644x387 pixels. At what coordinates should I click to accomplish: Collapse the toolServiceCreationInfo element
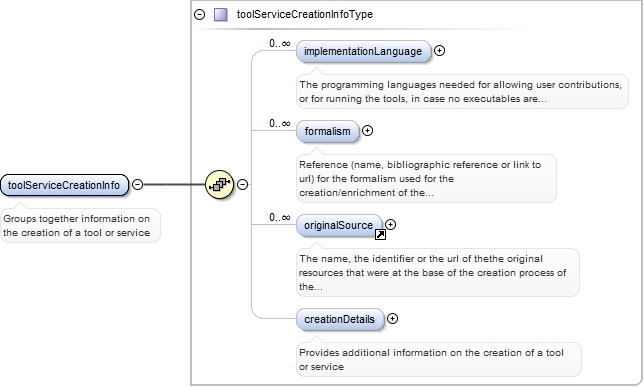138,184
